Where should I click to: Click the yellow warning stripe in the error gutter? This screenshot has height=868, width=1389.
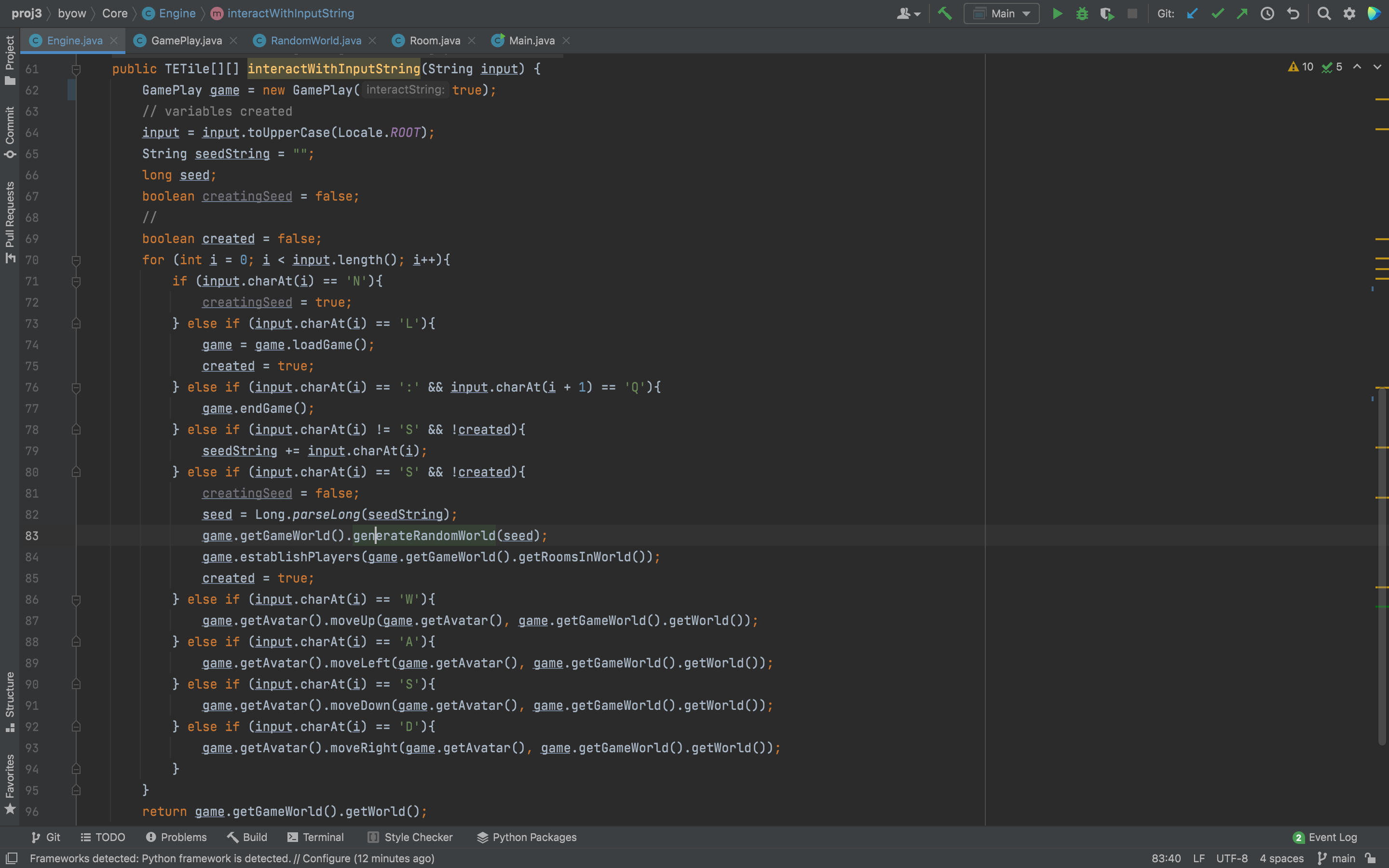[1382, 100]
